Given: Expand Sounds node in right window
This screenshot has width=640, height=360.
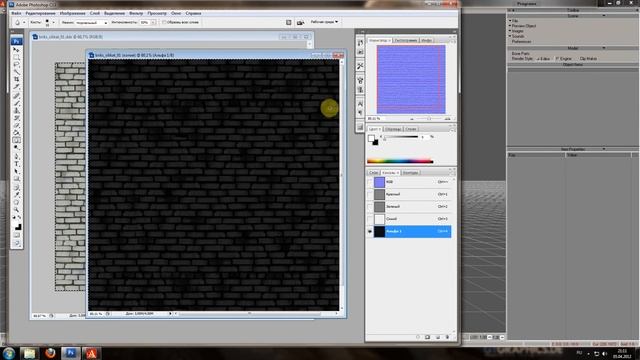Looking at the screenshot, I should 510,36.
